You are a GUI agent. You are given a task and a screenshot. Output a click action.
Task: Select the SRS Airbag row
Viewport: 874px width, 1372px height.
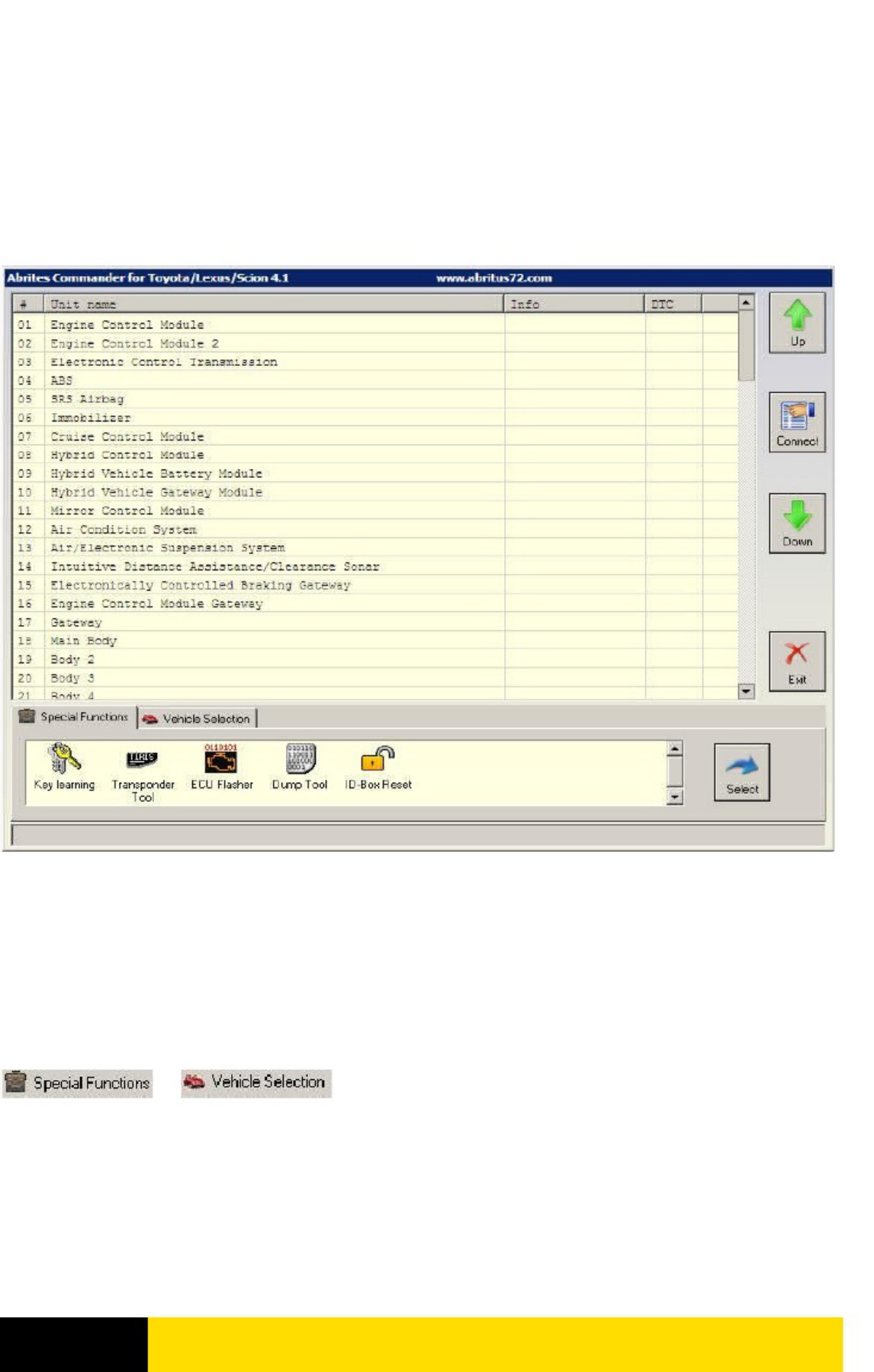coord(376,399)
